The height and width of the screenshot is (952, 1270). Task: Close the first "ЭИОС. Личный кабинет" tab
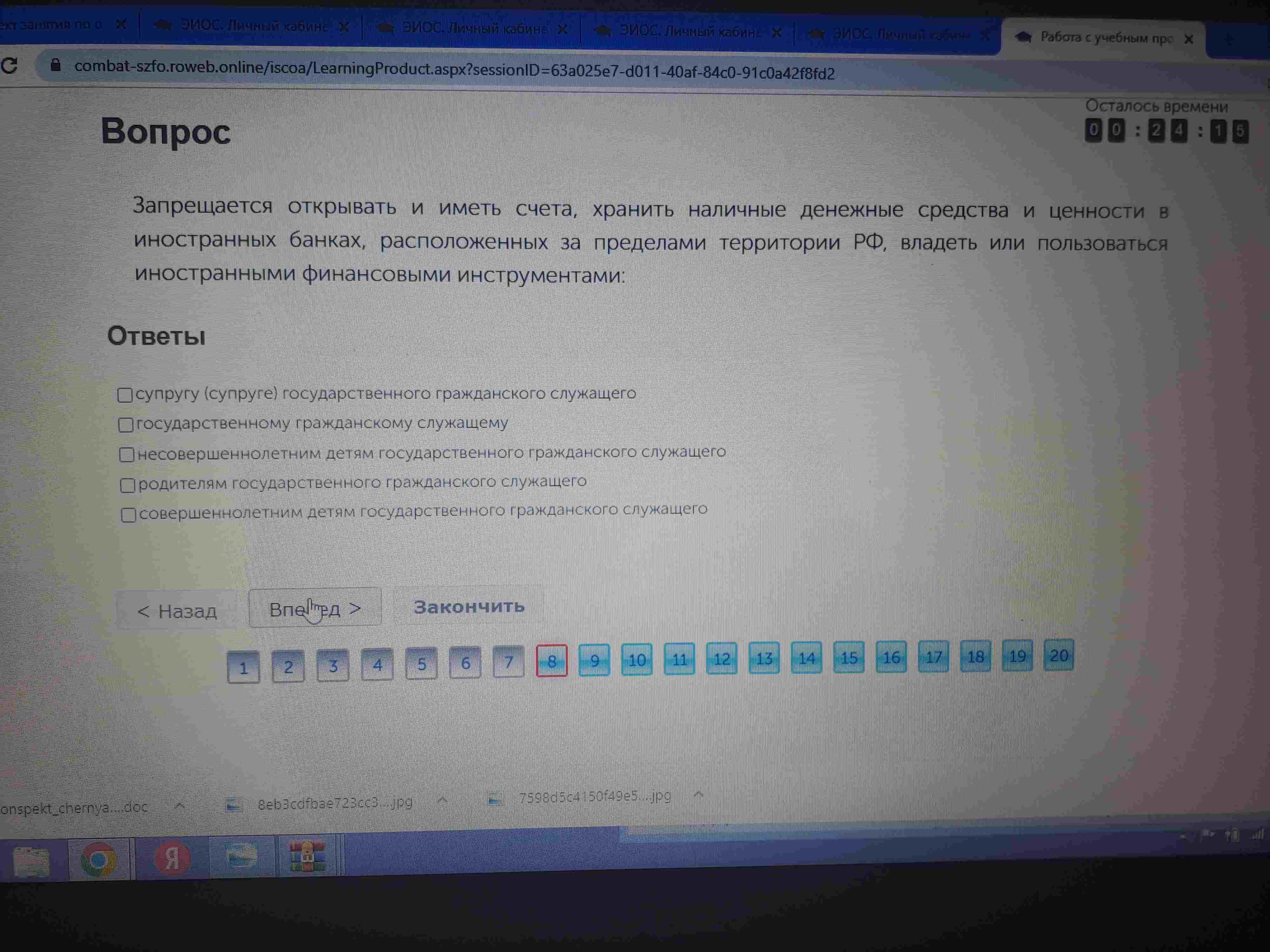pos(344,27)
